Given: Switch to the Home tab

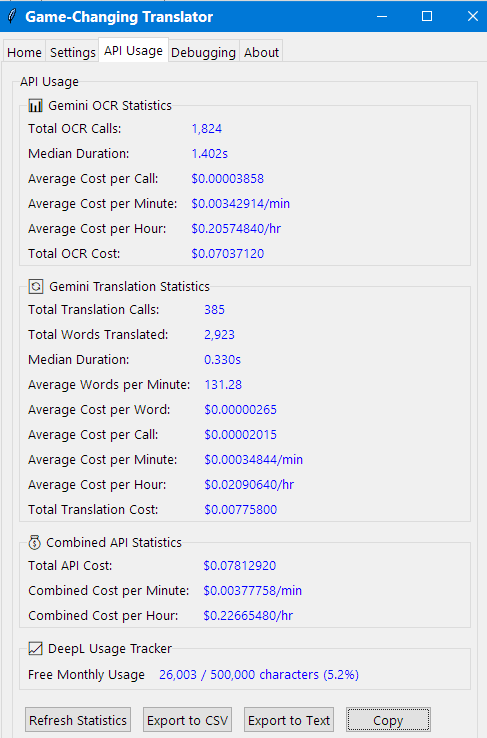Looking at the screenshot, I should (x=24, y=52).
